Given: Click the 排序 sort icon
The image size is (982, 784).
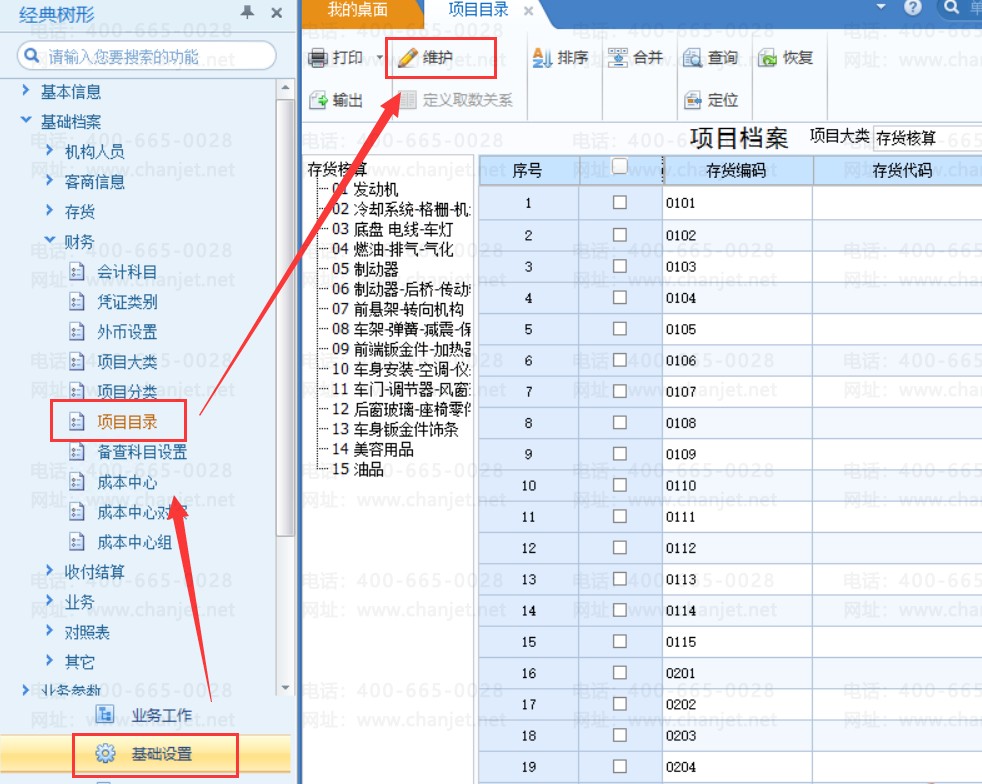Looking at the screenshot, I should (x=542, y=58).
